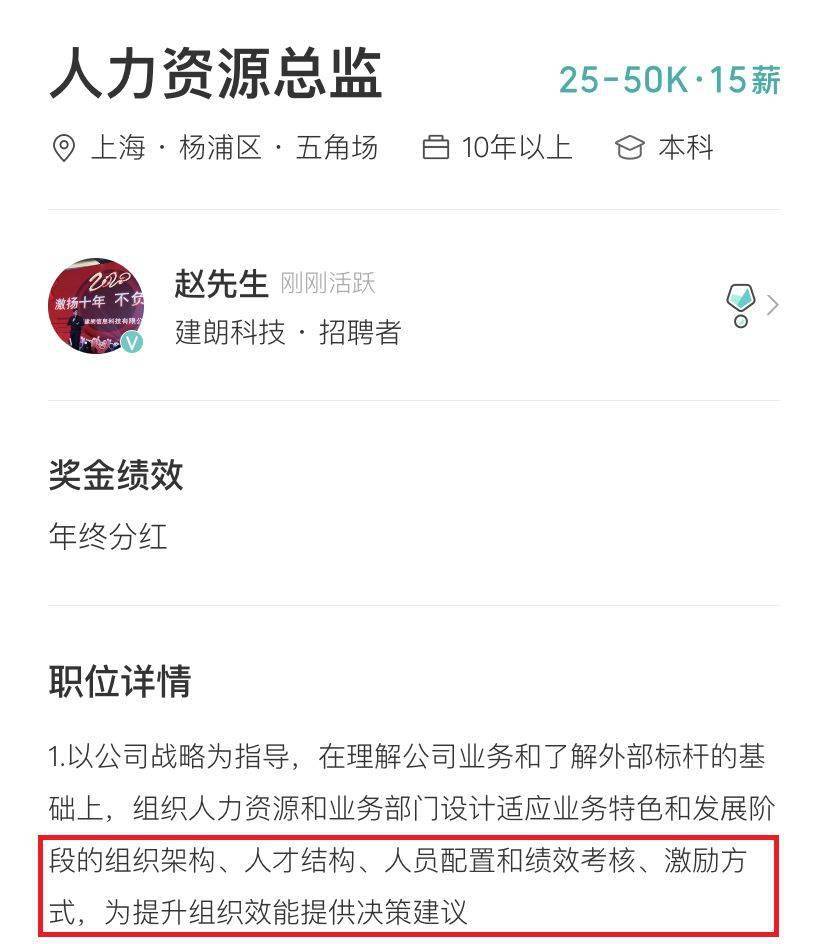This screenshot has width=814, height=944.
Task: Tap the 年终分红 benefit tag
Action: point(108,536)
